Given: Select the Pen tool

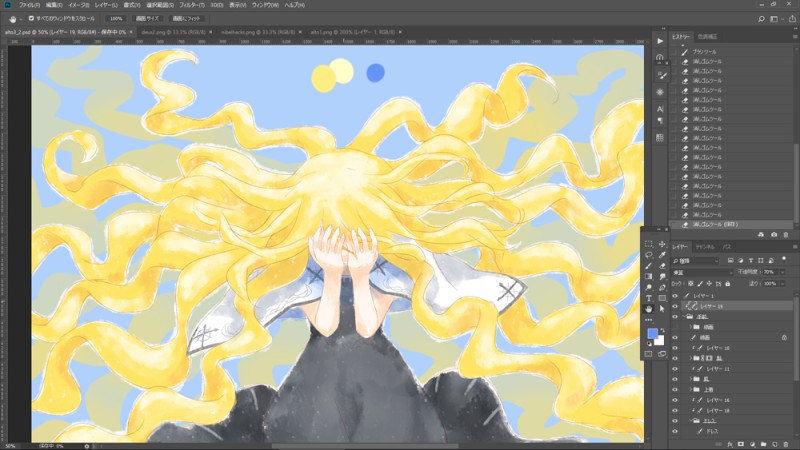Looking at the screenshot, I should point(662,287).
